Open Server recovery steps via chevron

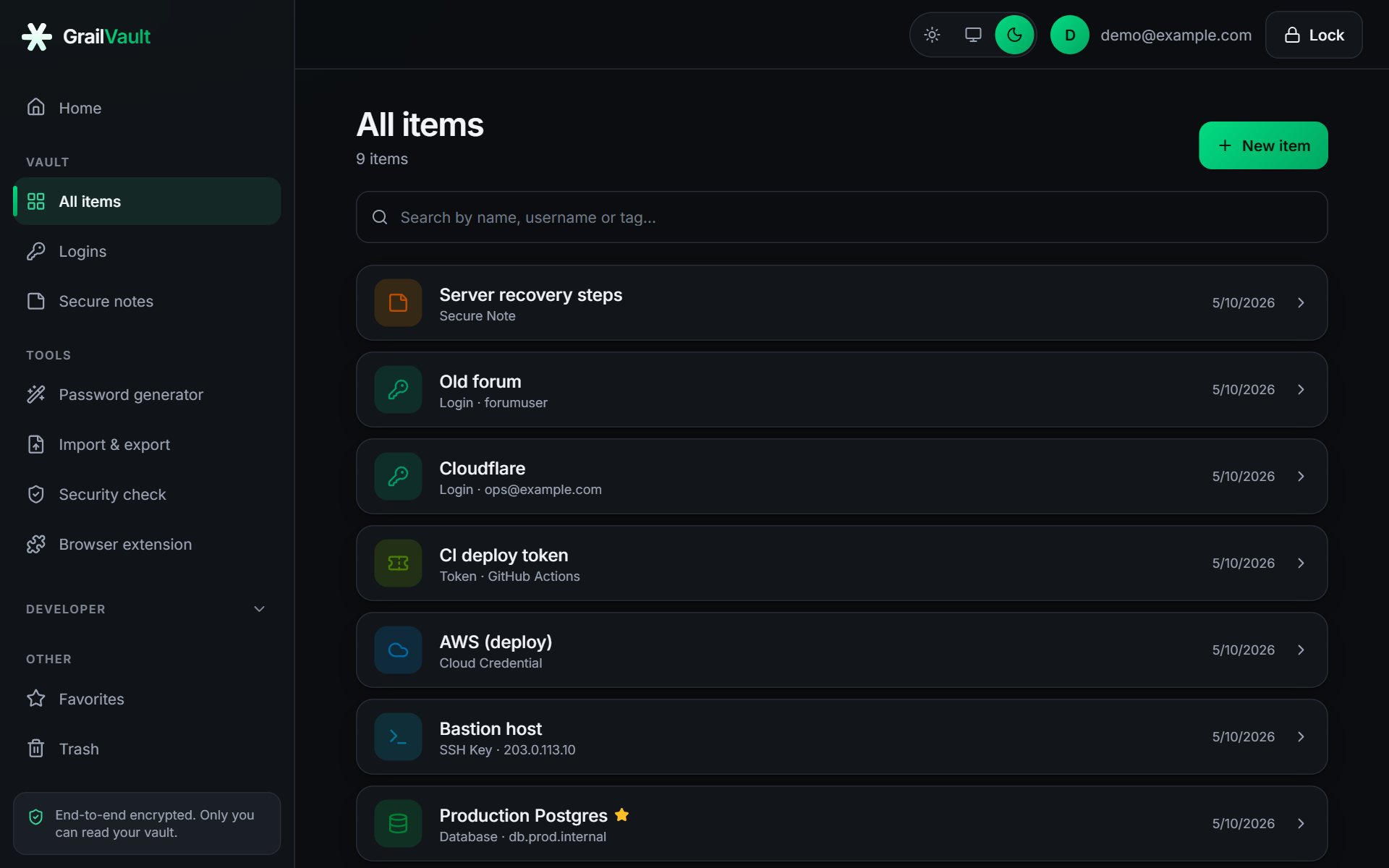coord(1301,302)
